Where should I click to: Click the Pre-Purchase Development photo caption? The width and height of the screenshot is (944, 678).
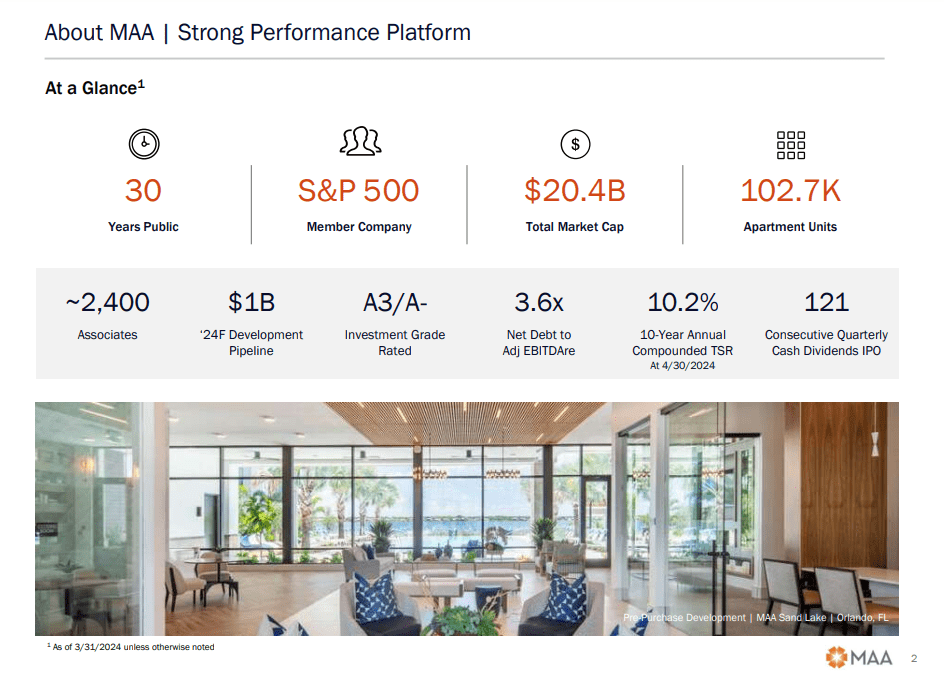coord(755,618)
